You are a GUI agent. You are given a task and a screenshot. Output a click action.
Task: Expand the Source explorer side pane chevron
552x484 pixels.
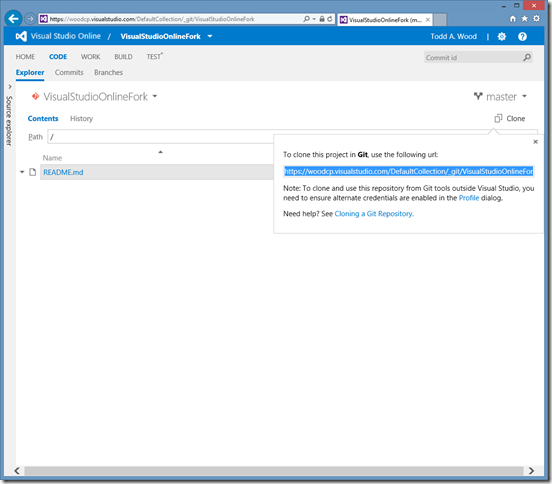click(x=10, y=87)
